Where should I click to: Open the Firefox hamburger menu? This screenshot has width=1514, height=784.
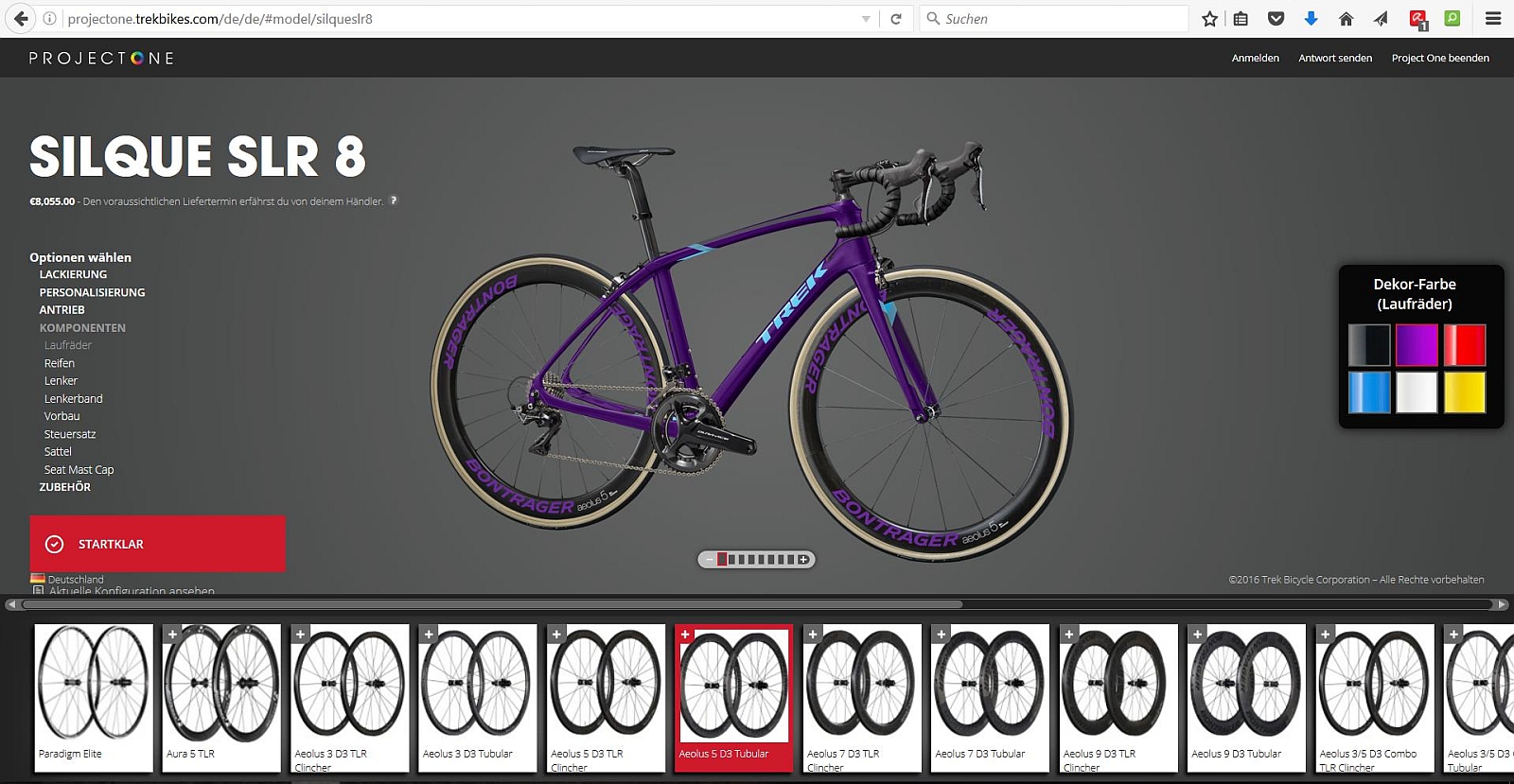click(1493, 19)
